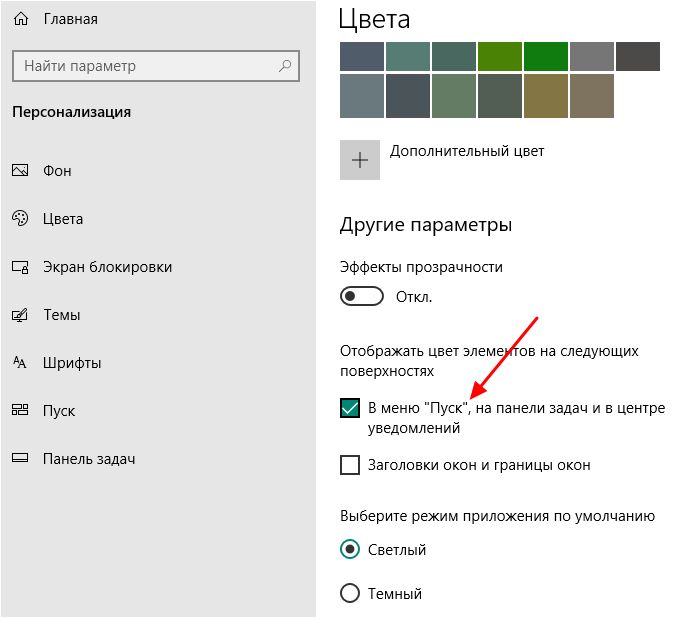Click the Темы themes icon
The height and width of the screenshot is (618, 673).
(20, 315)
